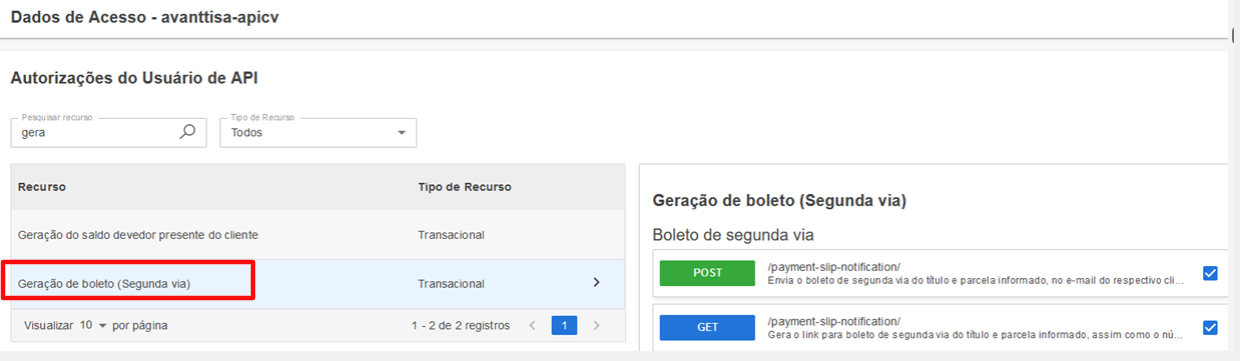1240x361 pixels.
Task: Click the Boleto de segunda via heading
Action: coord(734,235)
